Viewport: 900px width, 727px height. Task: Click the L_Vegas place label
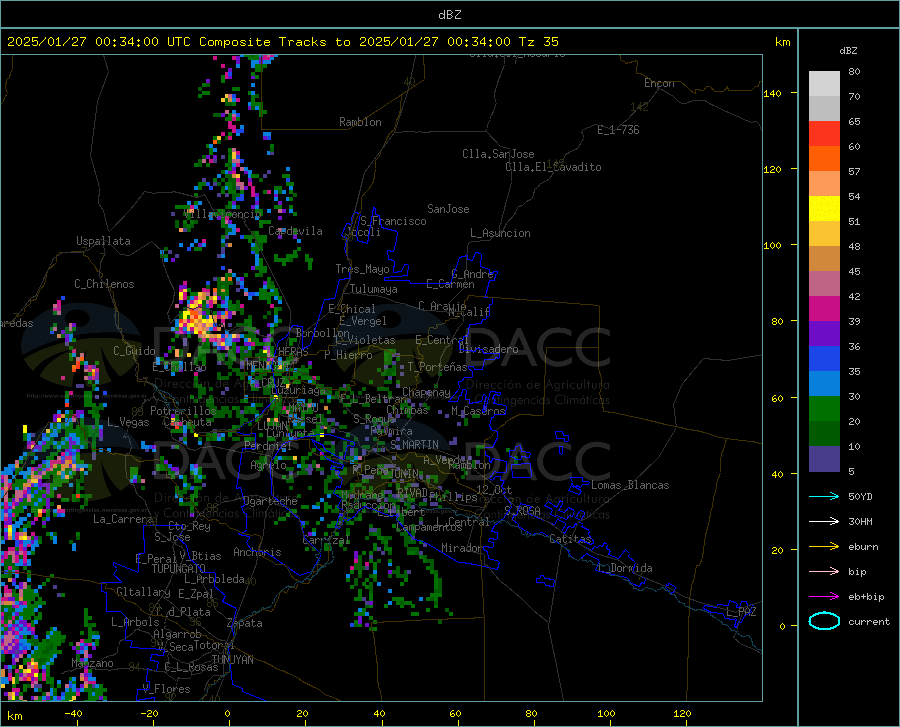point(128,422)
